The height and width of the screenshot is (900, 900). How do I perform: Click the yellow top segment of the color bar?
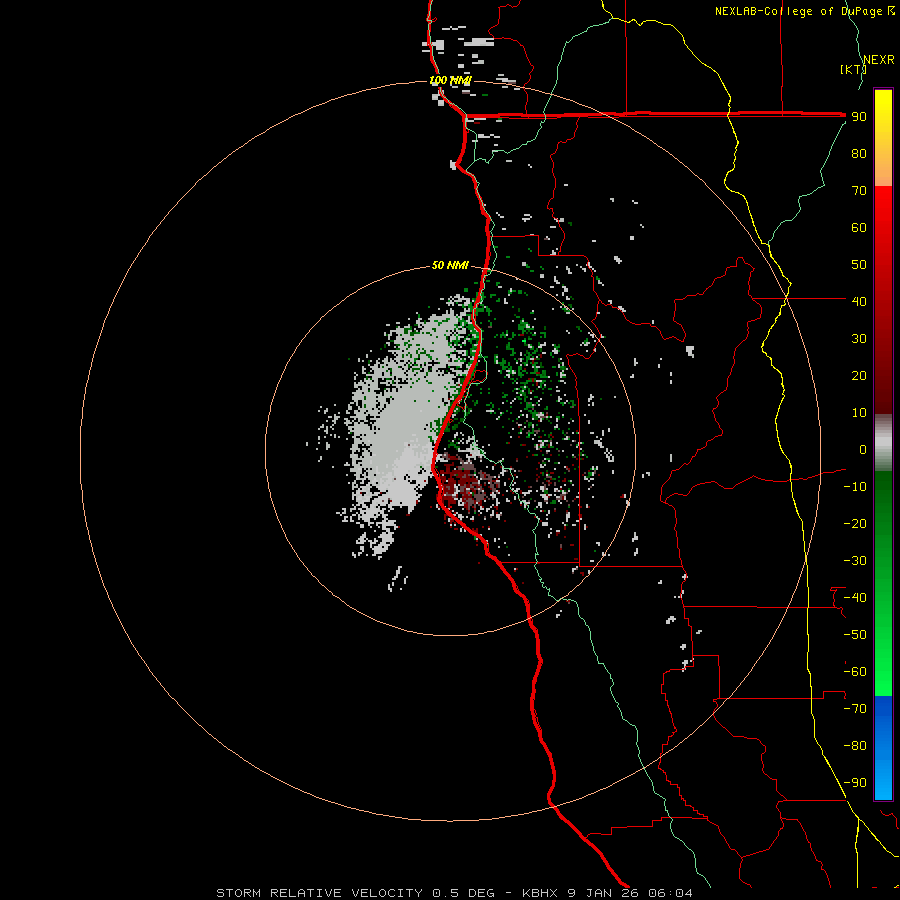point(883,112)
